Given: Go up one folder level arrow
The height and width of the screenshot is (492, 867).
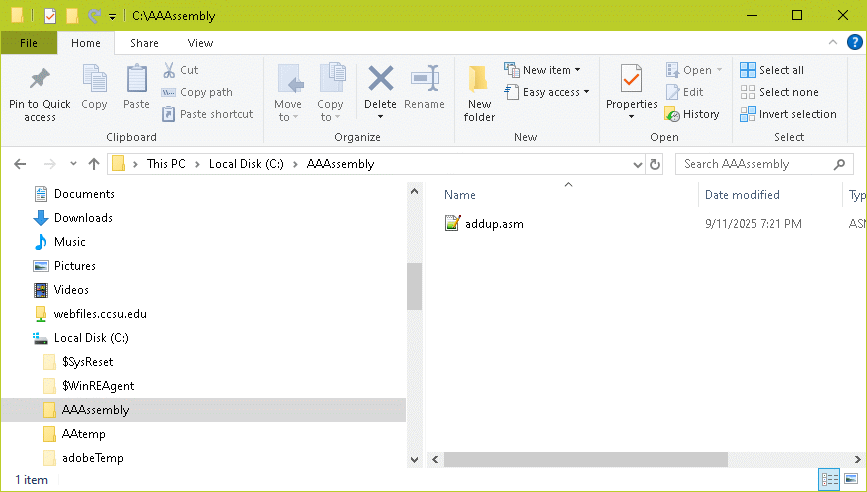Looking at the screenshot, I should coord(94,164).
